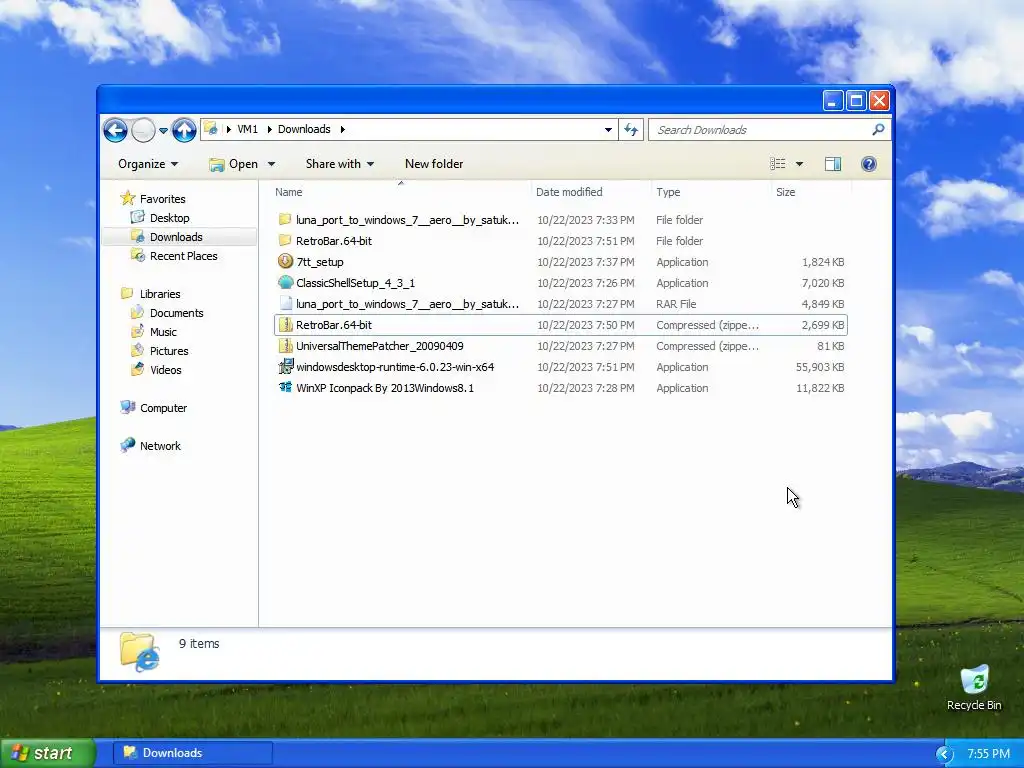Toggle the preview pane
Screen dimensions: 1024x768
tap(833, 164)
